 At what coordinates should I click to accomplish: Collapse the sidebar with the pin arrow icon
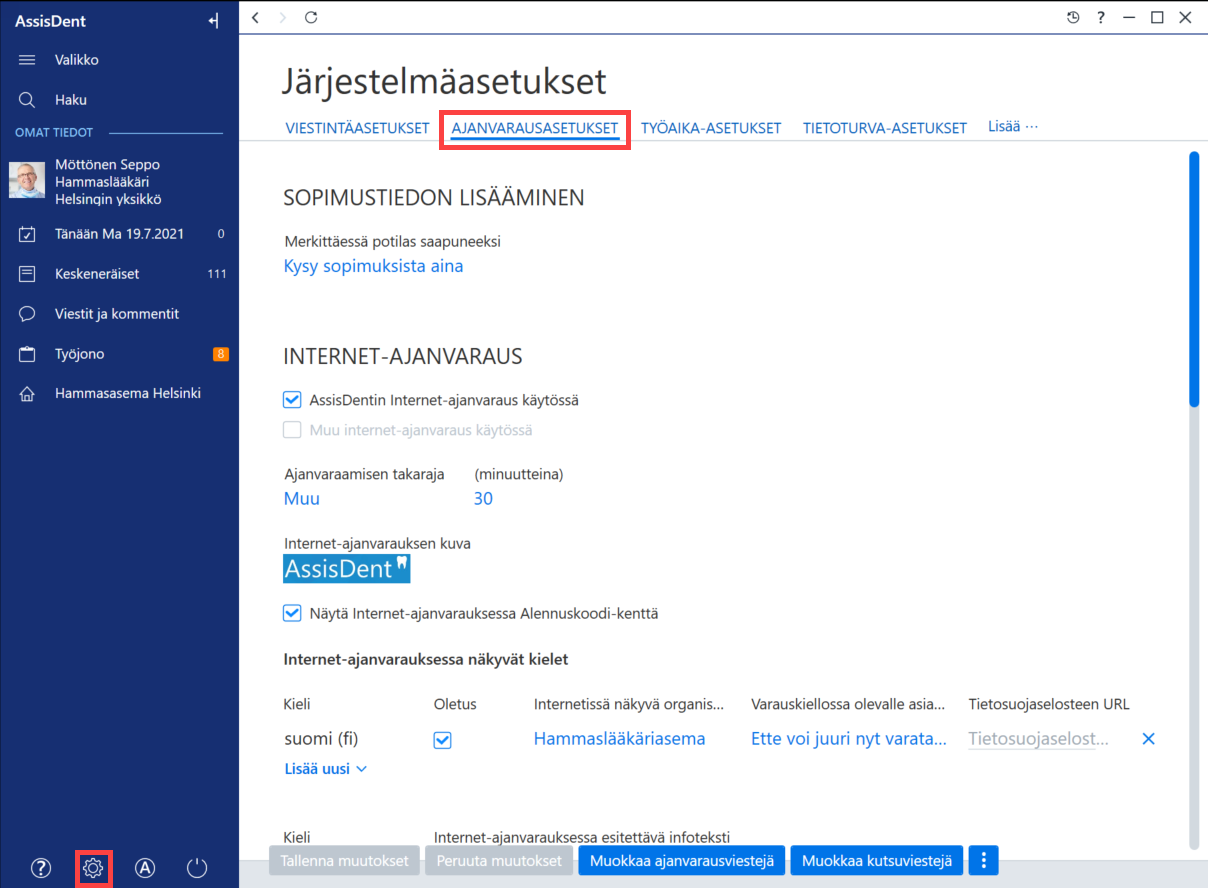(213, 20)
